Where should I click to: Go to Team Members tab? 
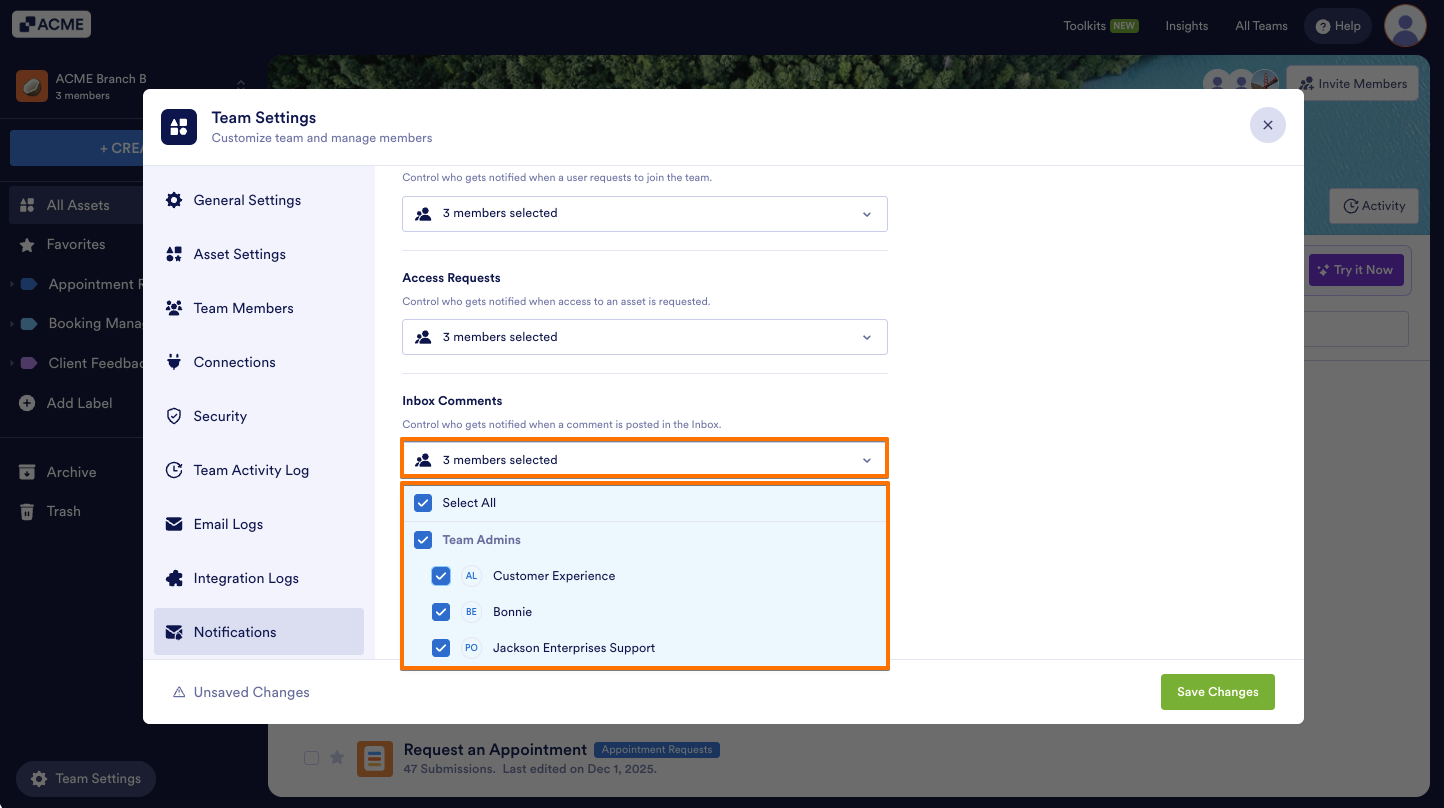[259, 308]
